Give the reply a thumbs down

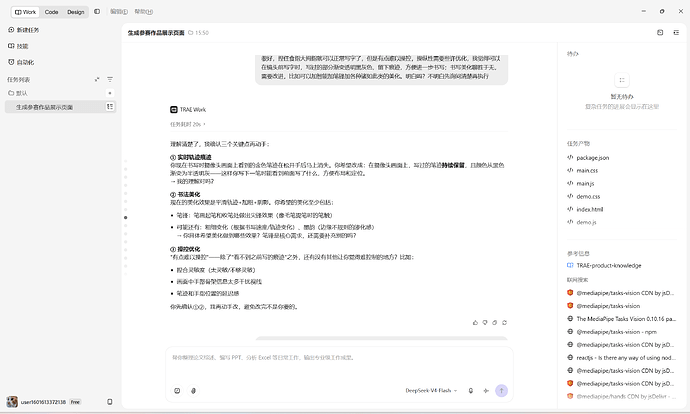click(x=485, y=322)
